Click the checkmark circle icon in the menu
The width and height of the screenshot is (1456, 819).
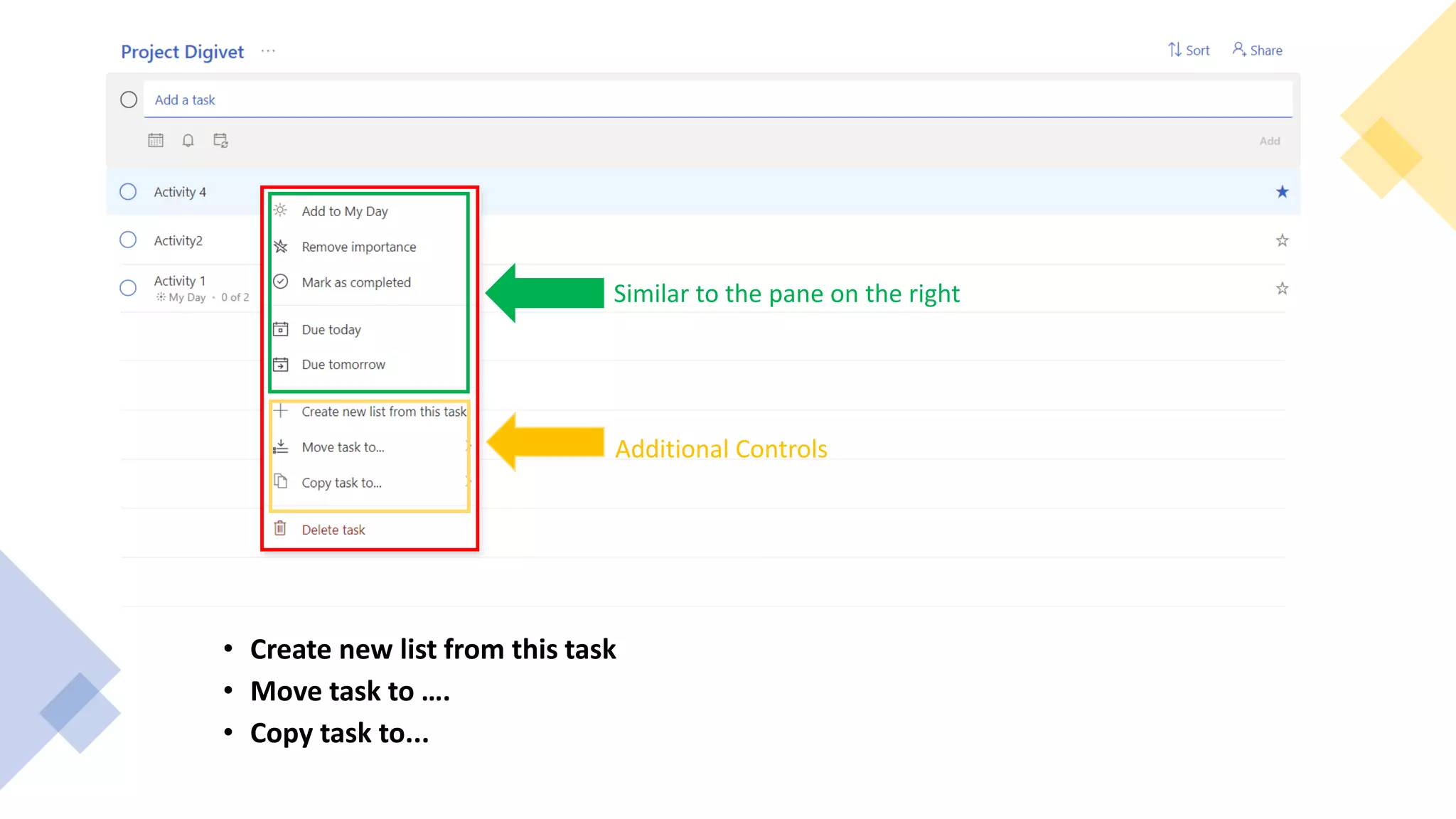[x=281, y=282]
